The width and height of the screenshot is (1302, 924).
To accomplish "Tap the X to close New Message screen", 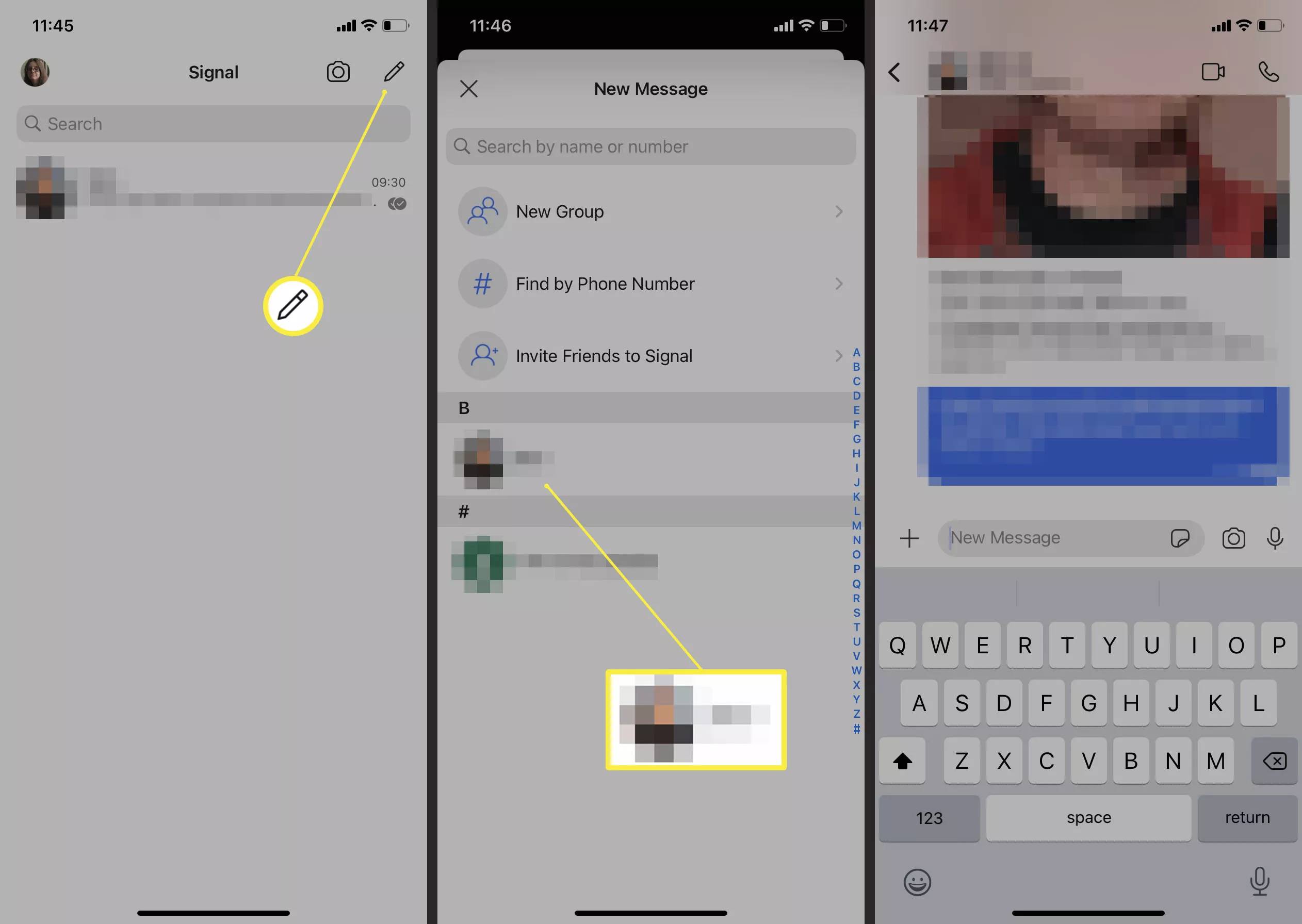I will coord(468,89).
